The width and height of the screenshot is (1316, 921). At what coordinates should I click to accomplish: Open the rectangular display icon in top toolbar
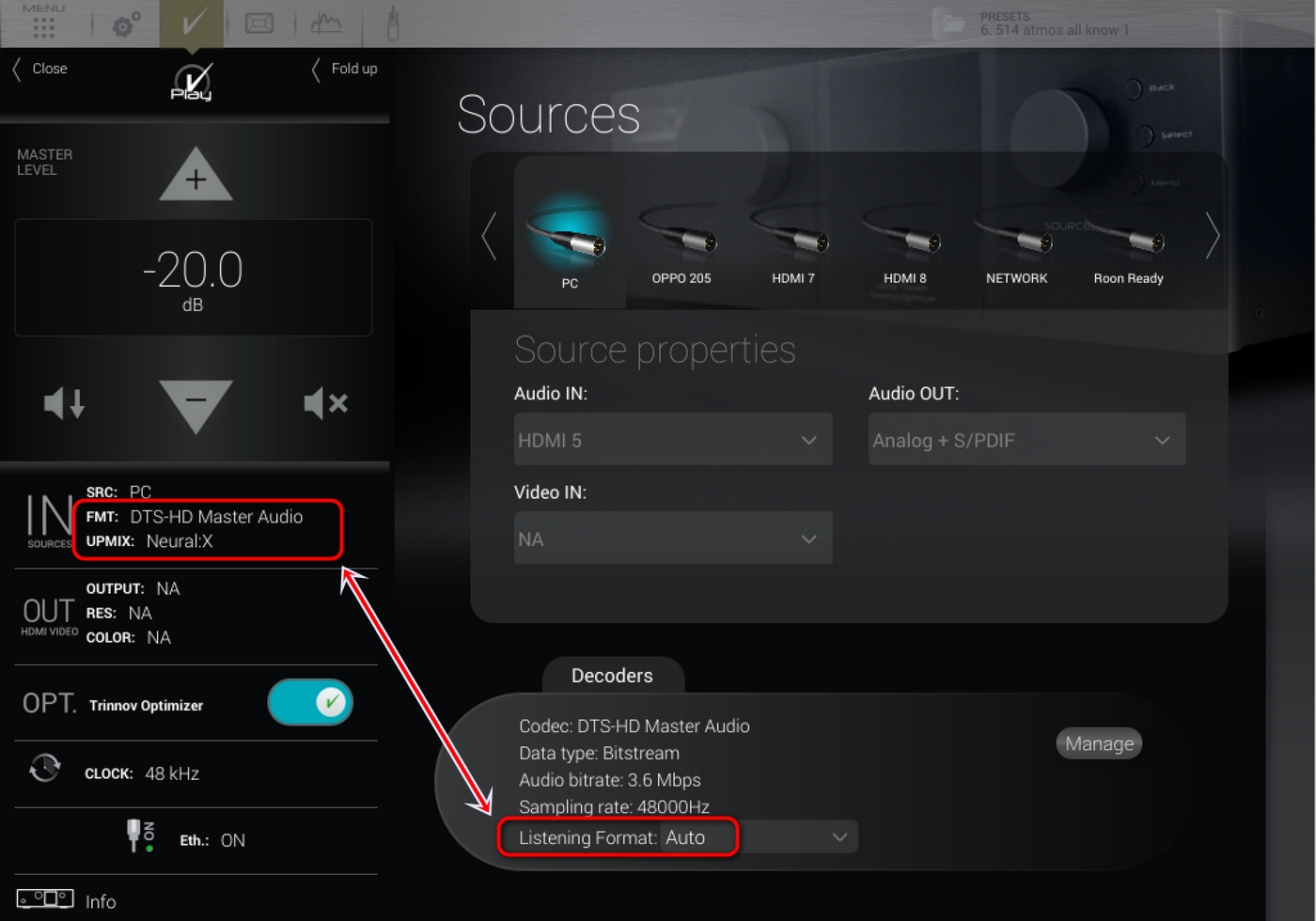click(259, 23)
